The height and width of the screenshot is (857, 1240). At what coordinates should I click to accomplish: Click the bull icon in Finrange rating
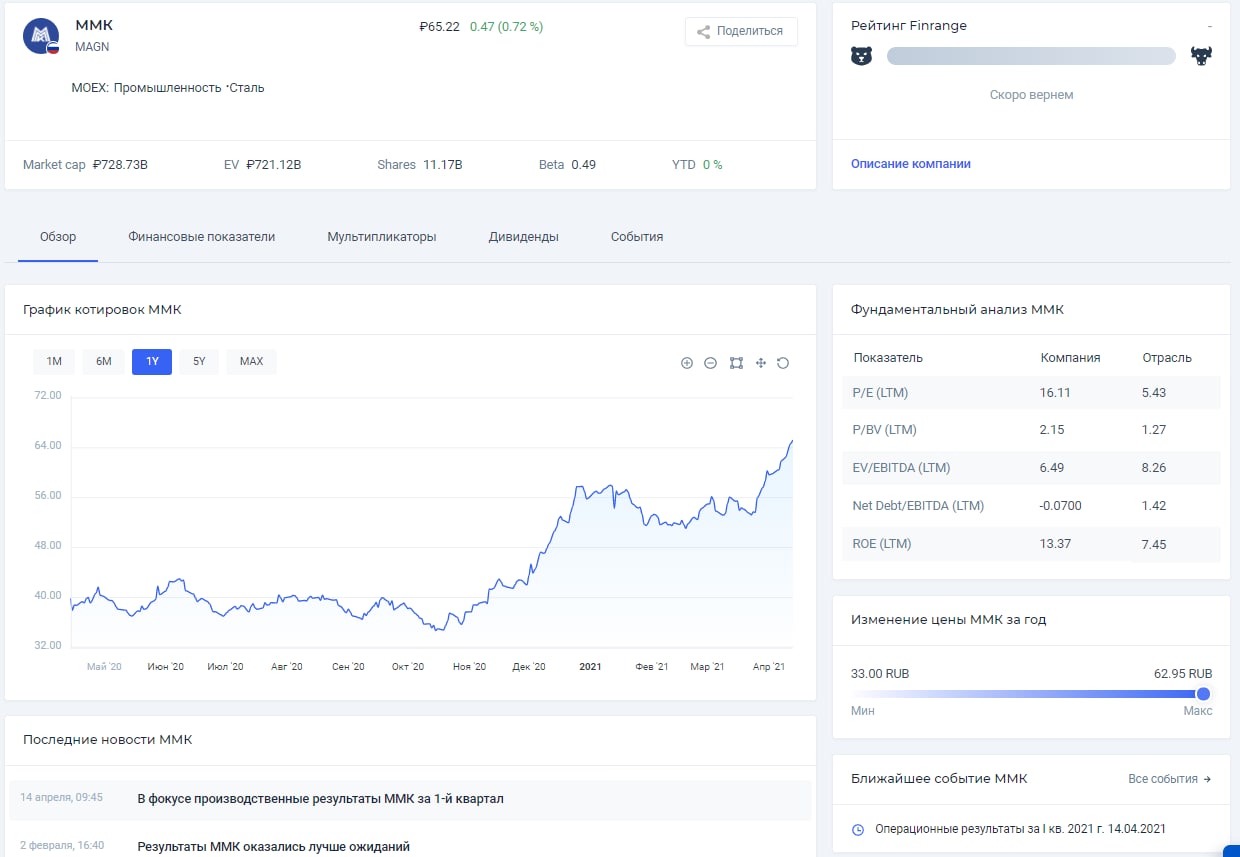1201,56
